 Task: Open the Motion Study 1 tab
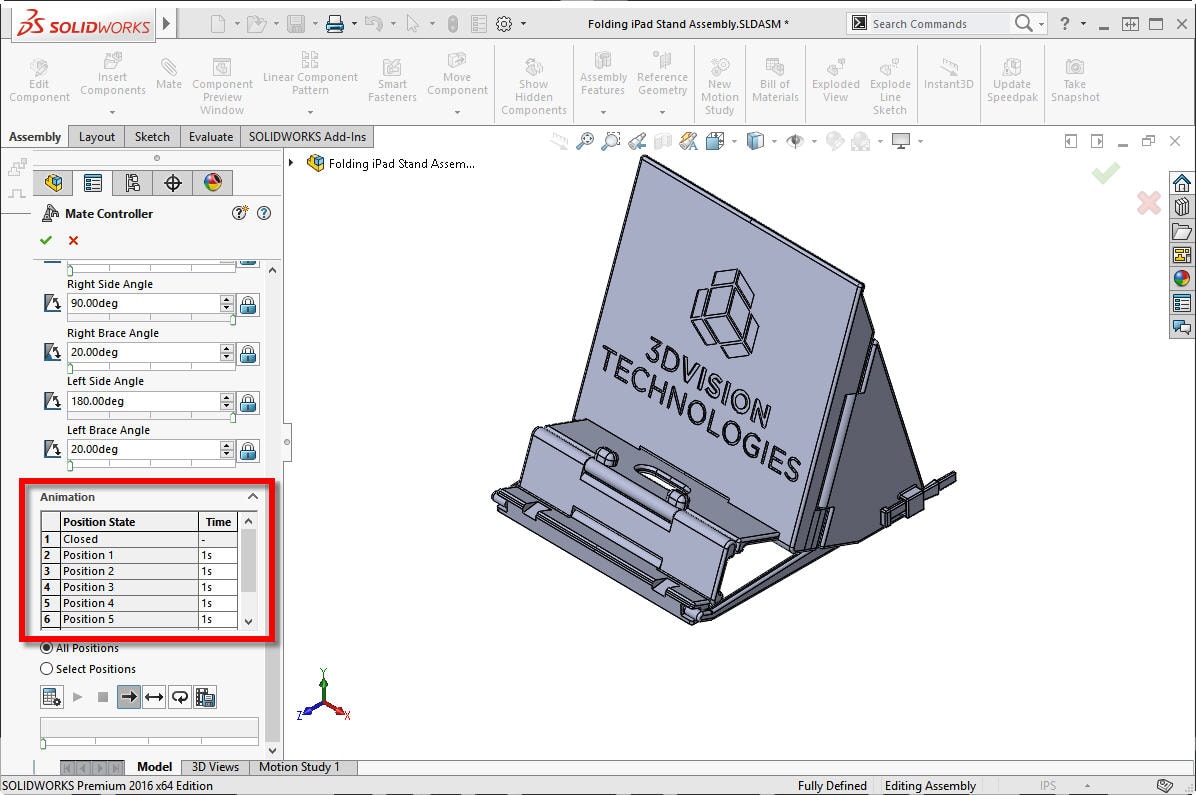coord(299,767)
